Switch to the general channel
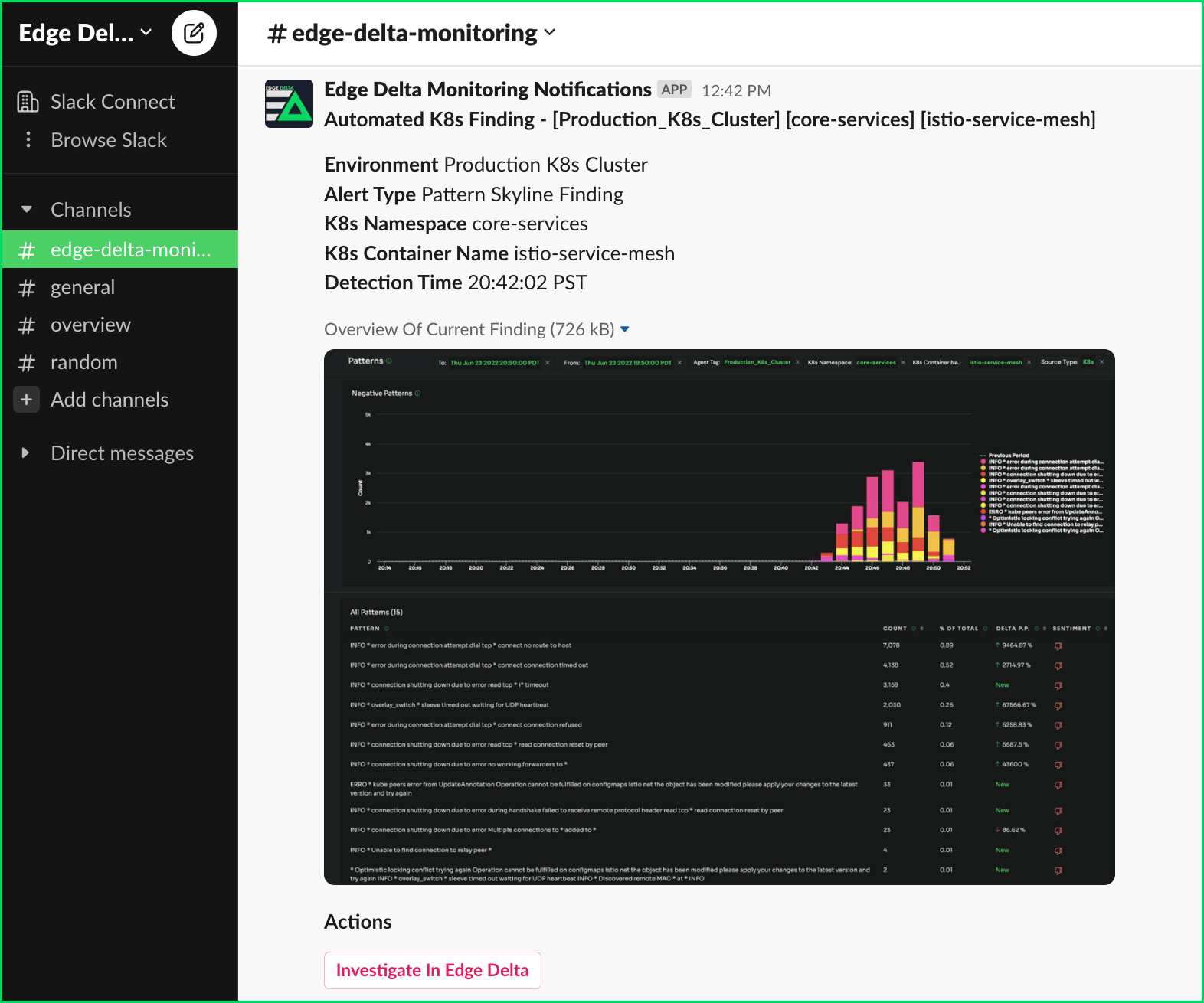The width and height of the screenshot is (1204, 1003). click(x=83, y=287)
